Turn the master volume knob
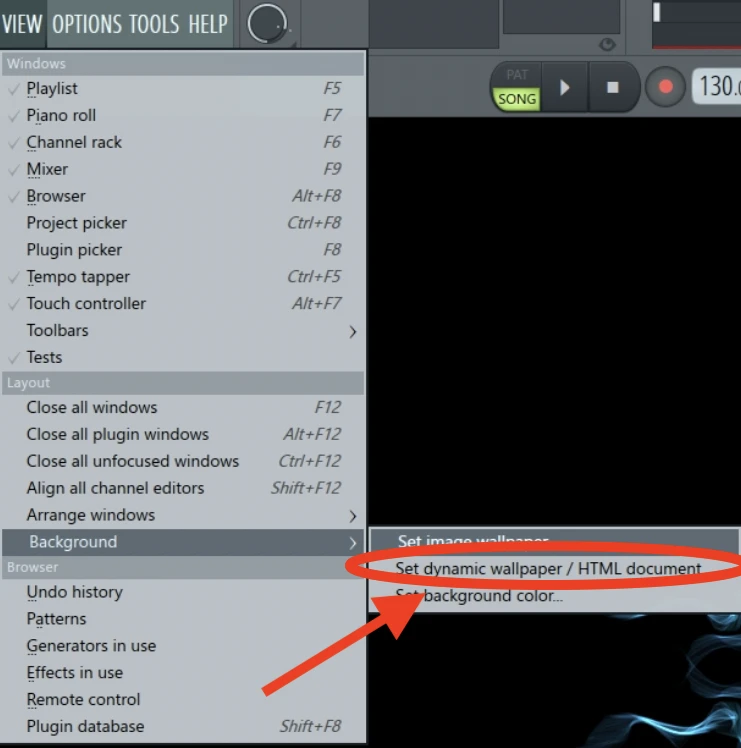Viewport: 741px width, 748px height. [x=267, y=24]
